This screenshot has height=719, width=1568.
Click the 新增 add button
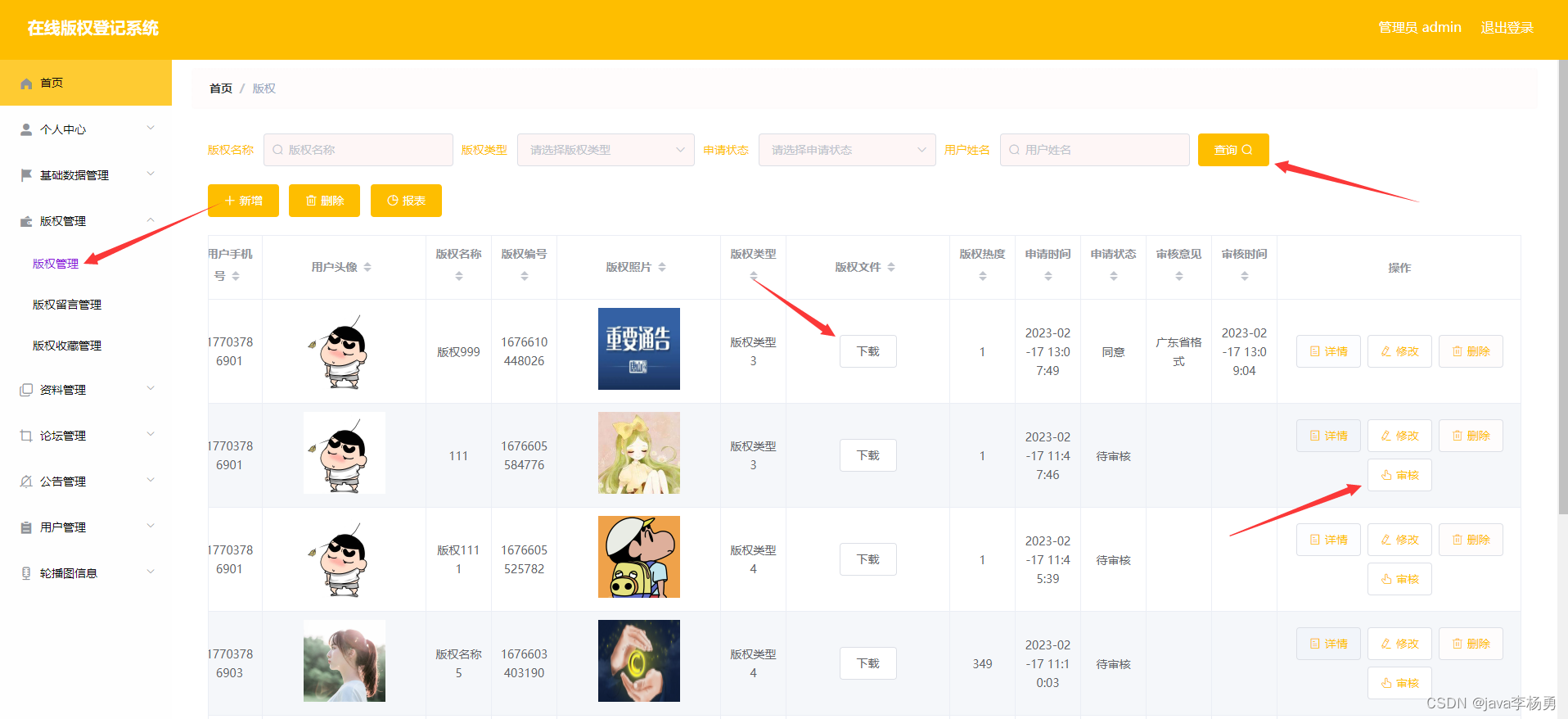coord(243,201)
